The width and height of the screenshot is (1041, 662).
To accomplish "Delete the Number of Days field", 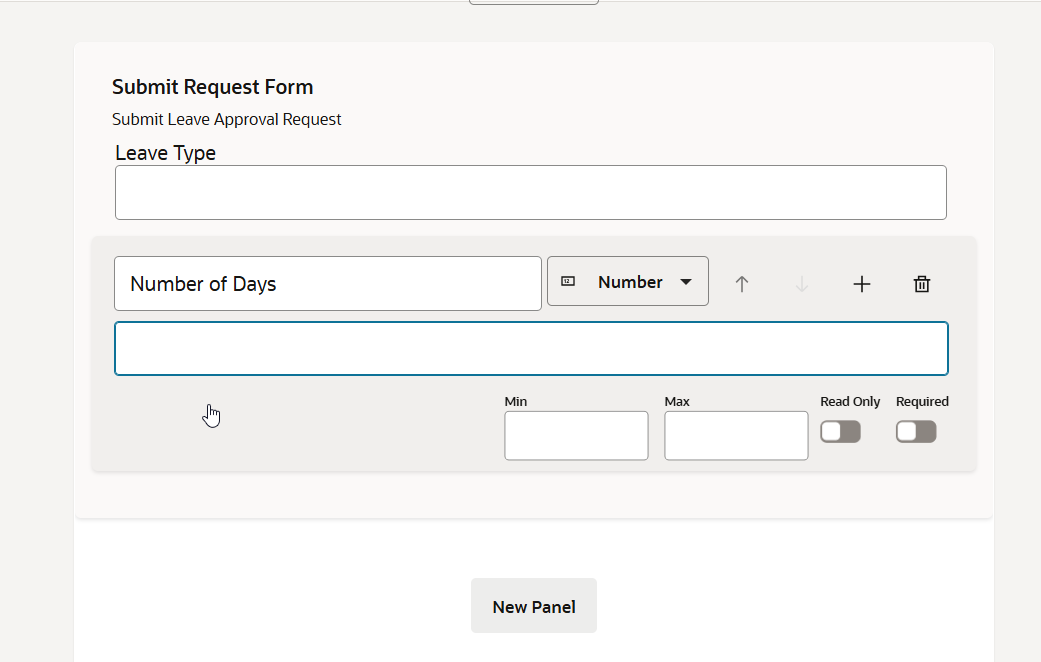I will pyautogui.click(x=922, y=284).
